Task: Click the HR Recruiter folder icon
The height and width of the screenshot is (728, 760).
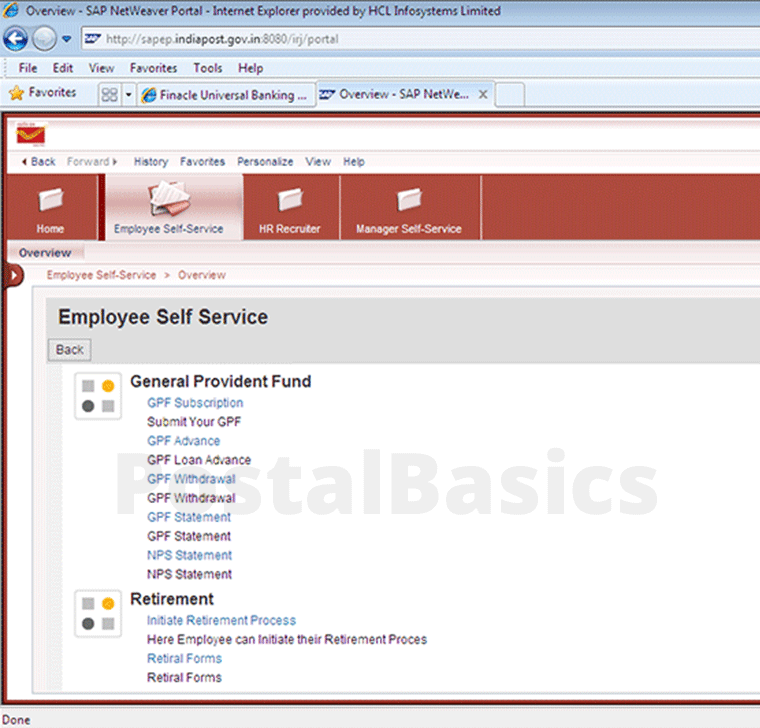Action: [289, 200]
